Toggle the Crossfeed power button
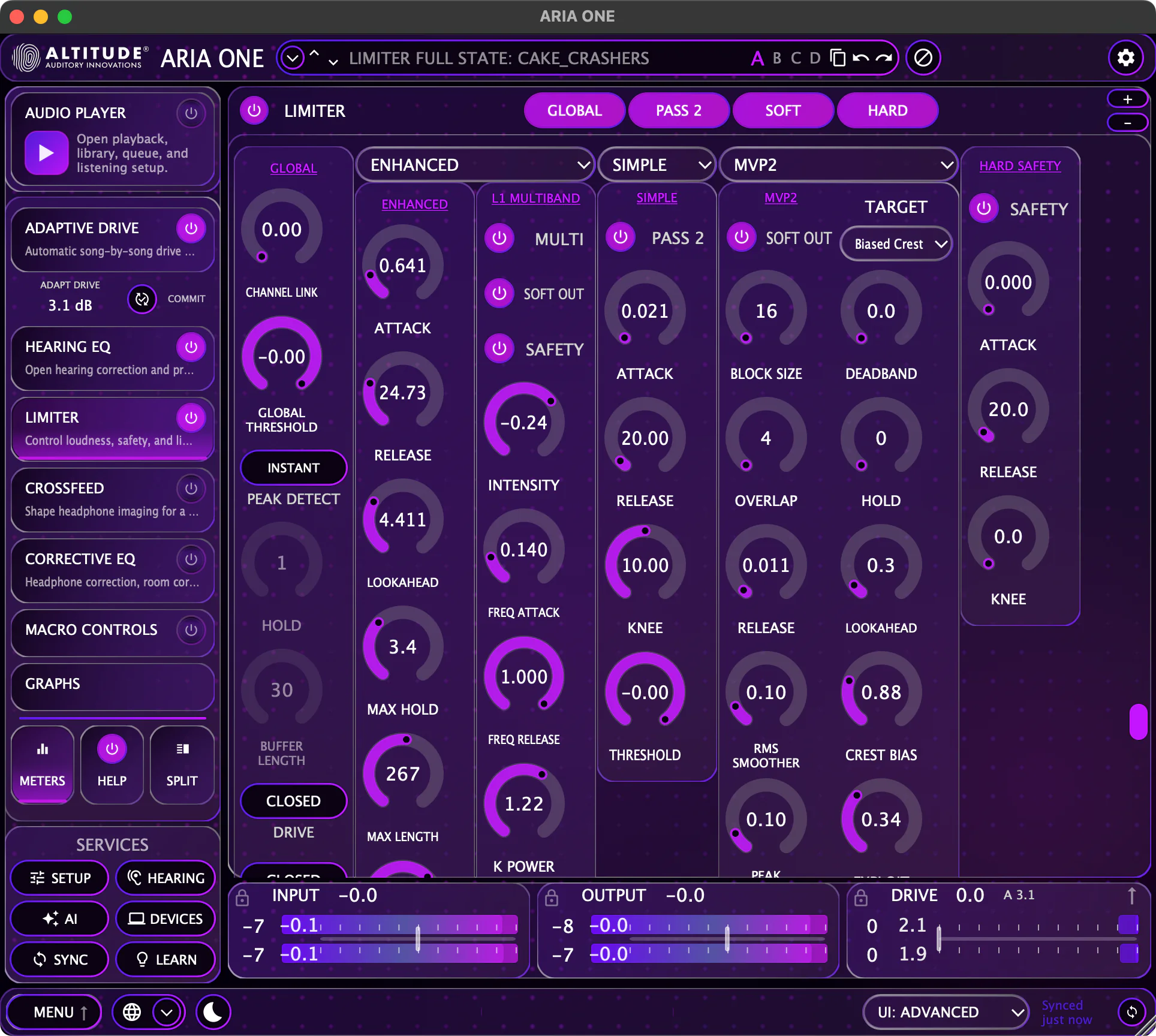Screen dimensions: 1156x1036 point(191,488)
